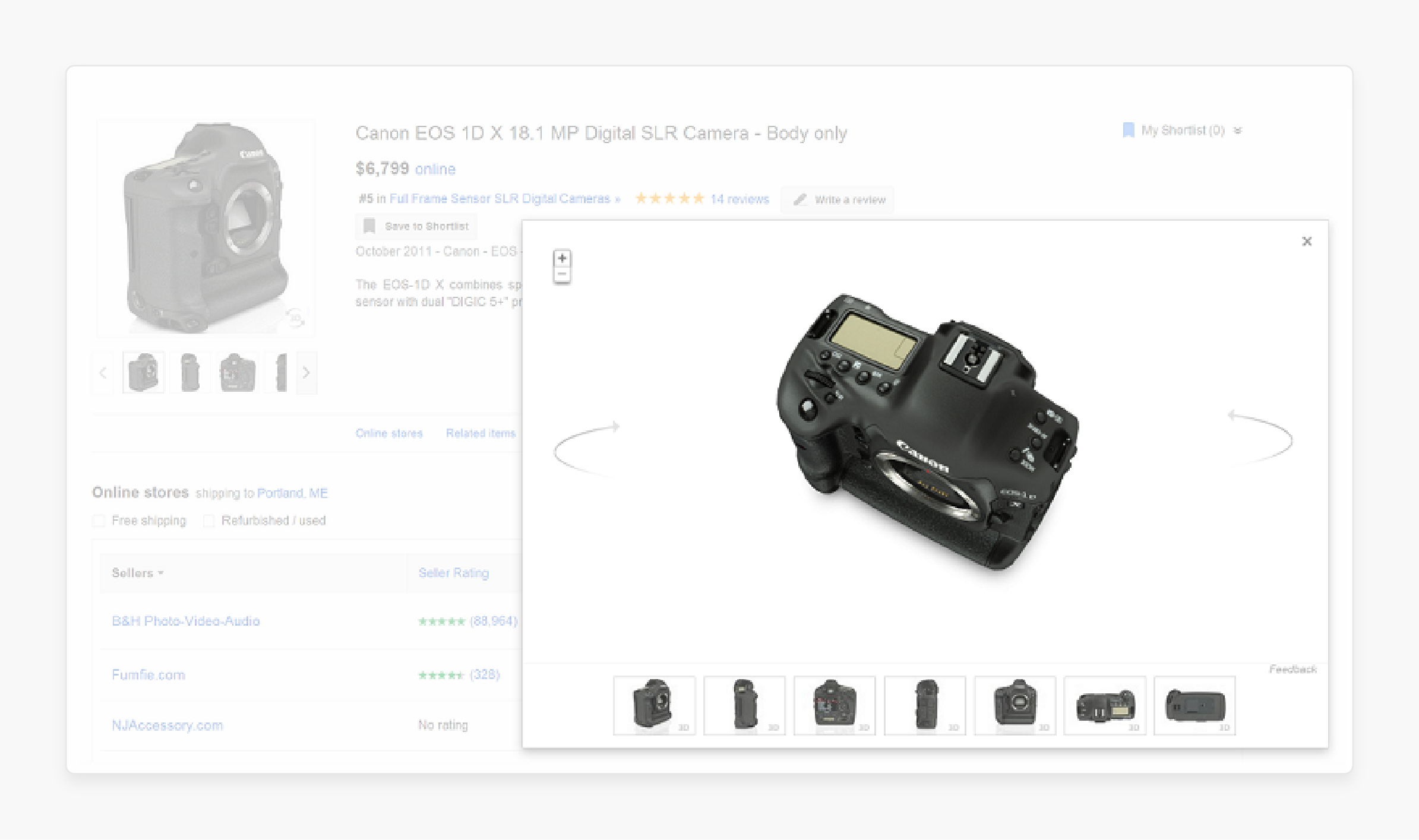1419x840 pixels.
Task: Click the large camera 3D image
Action: click(x=928, y=432)
